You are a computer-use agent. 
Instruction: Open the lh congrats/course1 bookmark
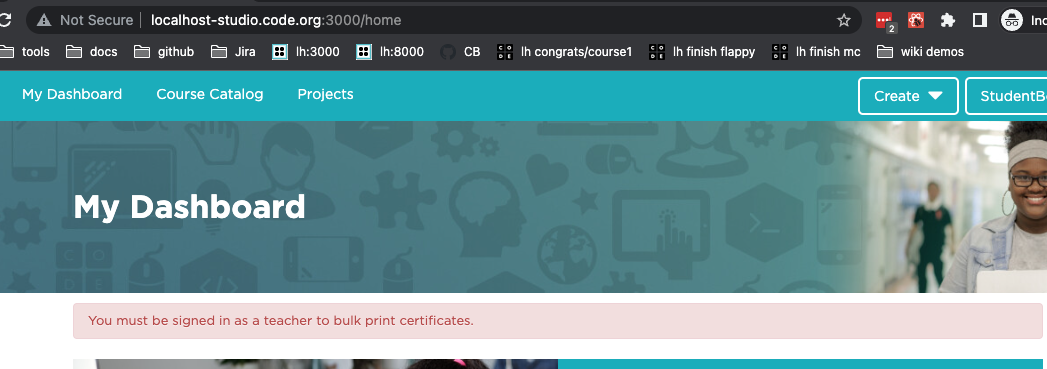coord(564,51)
